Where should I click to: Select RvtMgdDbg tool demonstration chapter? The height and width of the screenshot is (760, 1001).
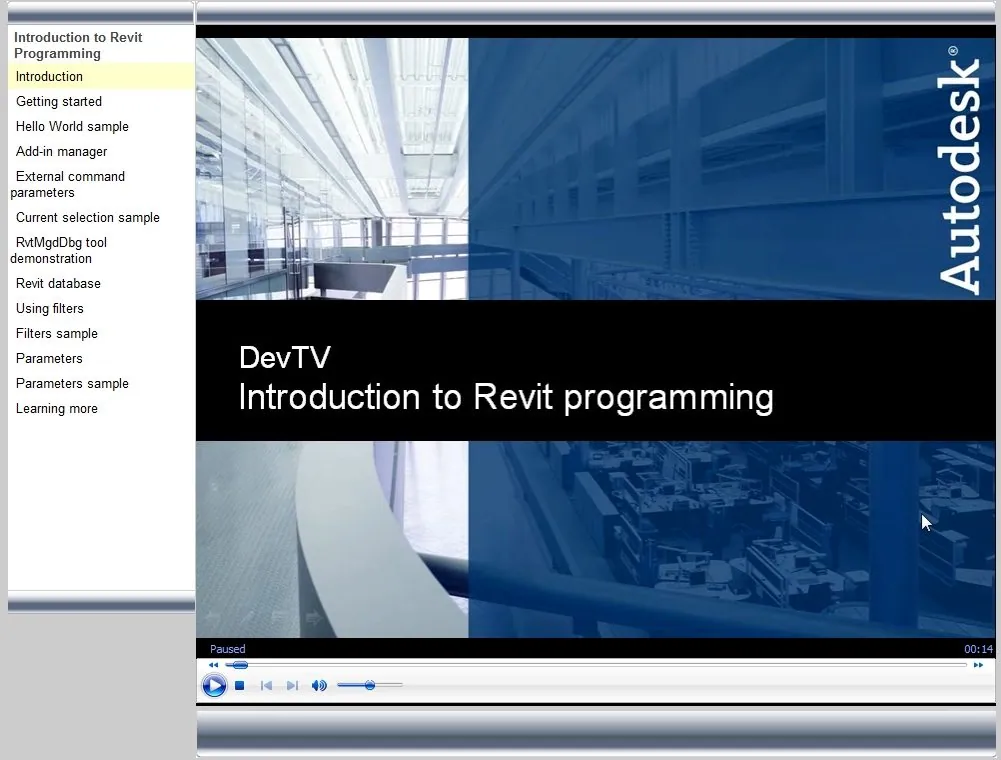coord(59,250)
